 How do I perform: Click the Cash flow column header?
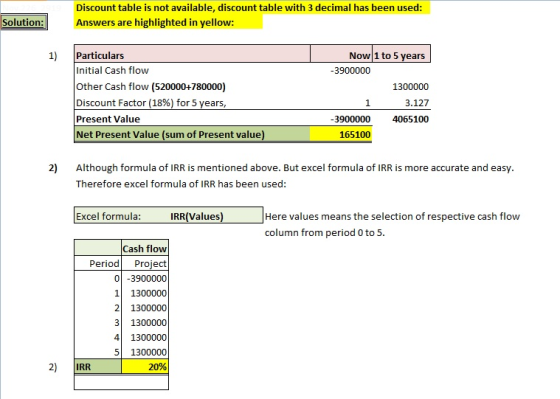[x=145, y=248]
